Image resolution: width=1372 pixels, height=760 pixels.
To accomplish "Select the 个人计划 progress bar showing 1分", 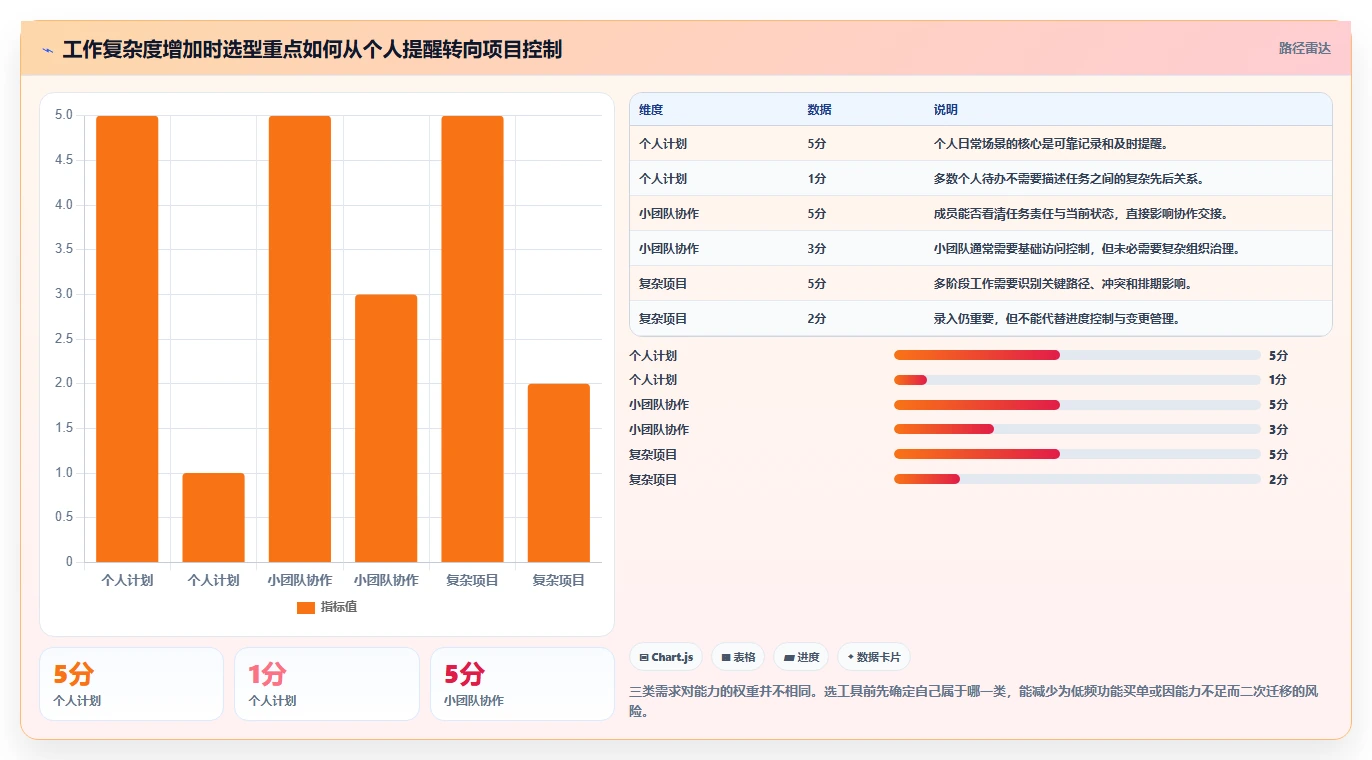I will click(x=1077, y=380).
